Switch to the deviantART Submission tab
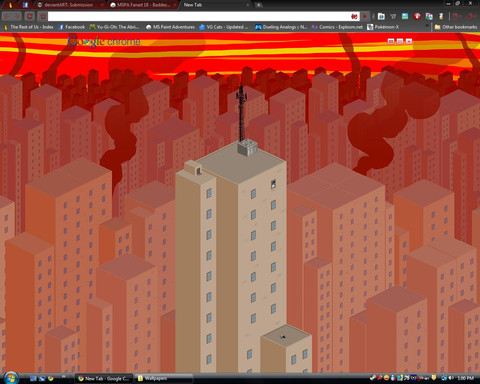Image resolution: width=480 pixels, height=384 pixels. 67,5
